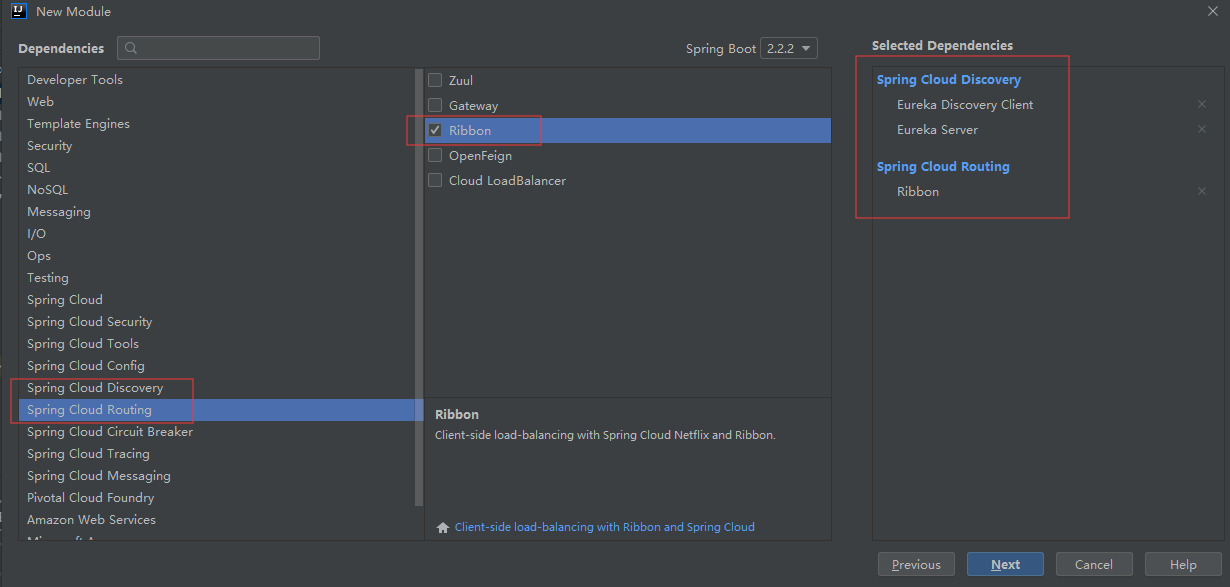
Task: Enable the Gateway checkbox
Action: 435,105
